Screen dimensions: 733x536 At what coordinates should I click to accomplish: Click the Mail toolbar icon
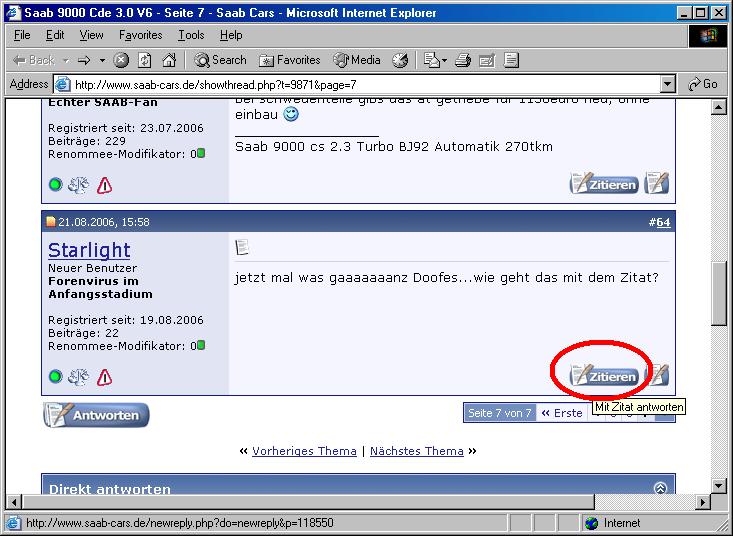(x=431, y=60)
